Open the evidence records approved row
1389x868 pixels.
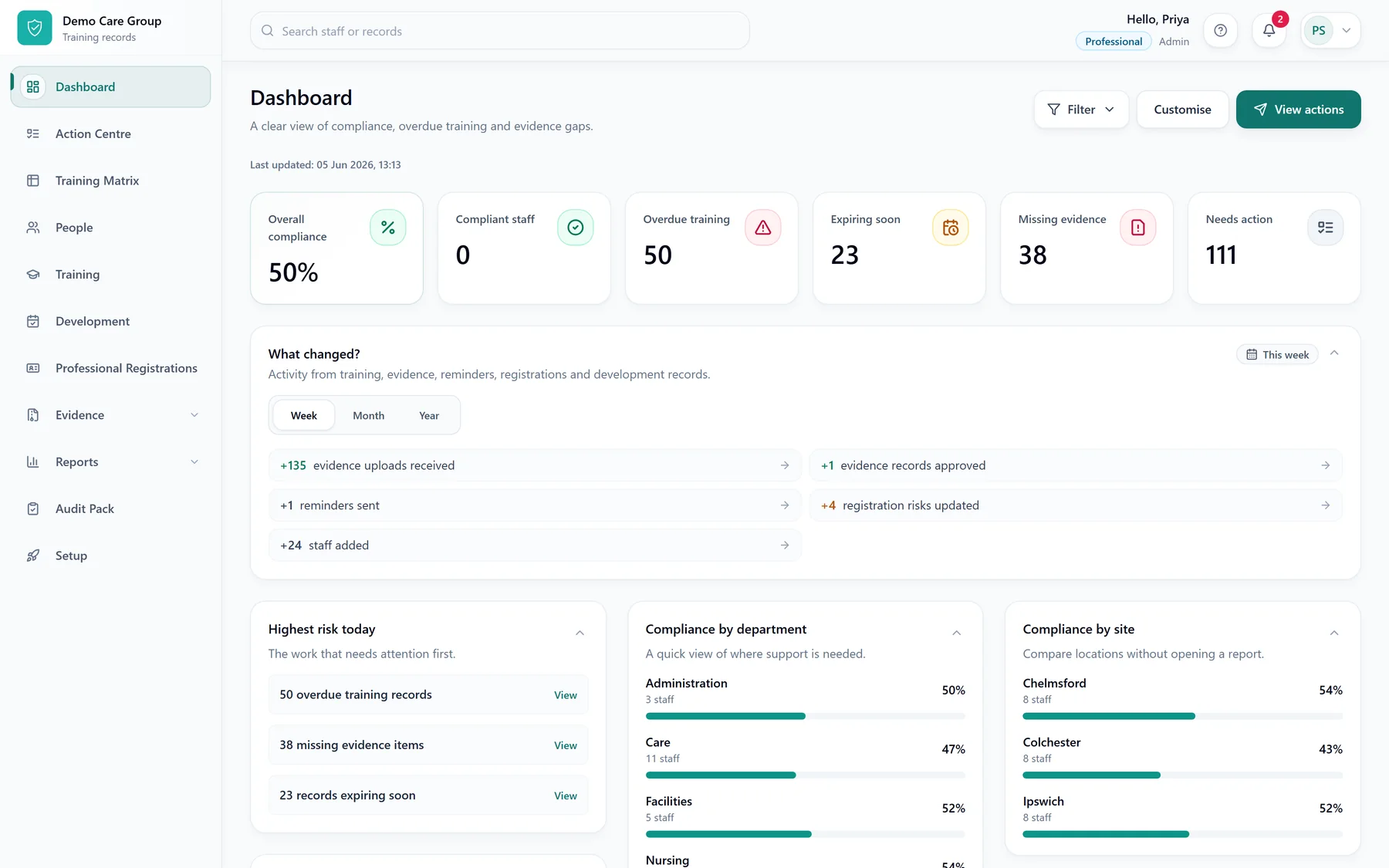coord(1076,465)
